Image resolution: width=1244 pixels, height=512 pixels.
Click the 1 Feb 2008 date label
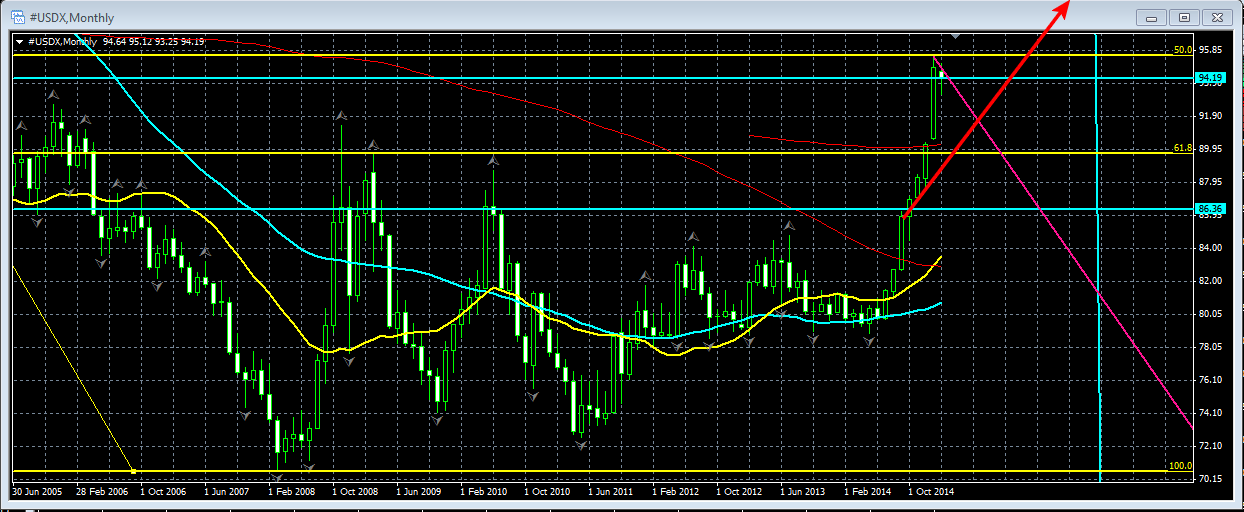[294, 492]
